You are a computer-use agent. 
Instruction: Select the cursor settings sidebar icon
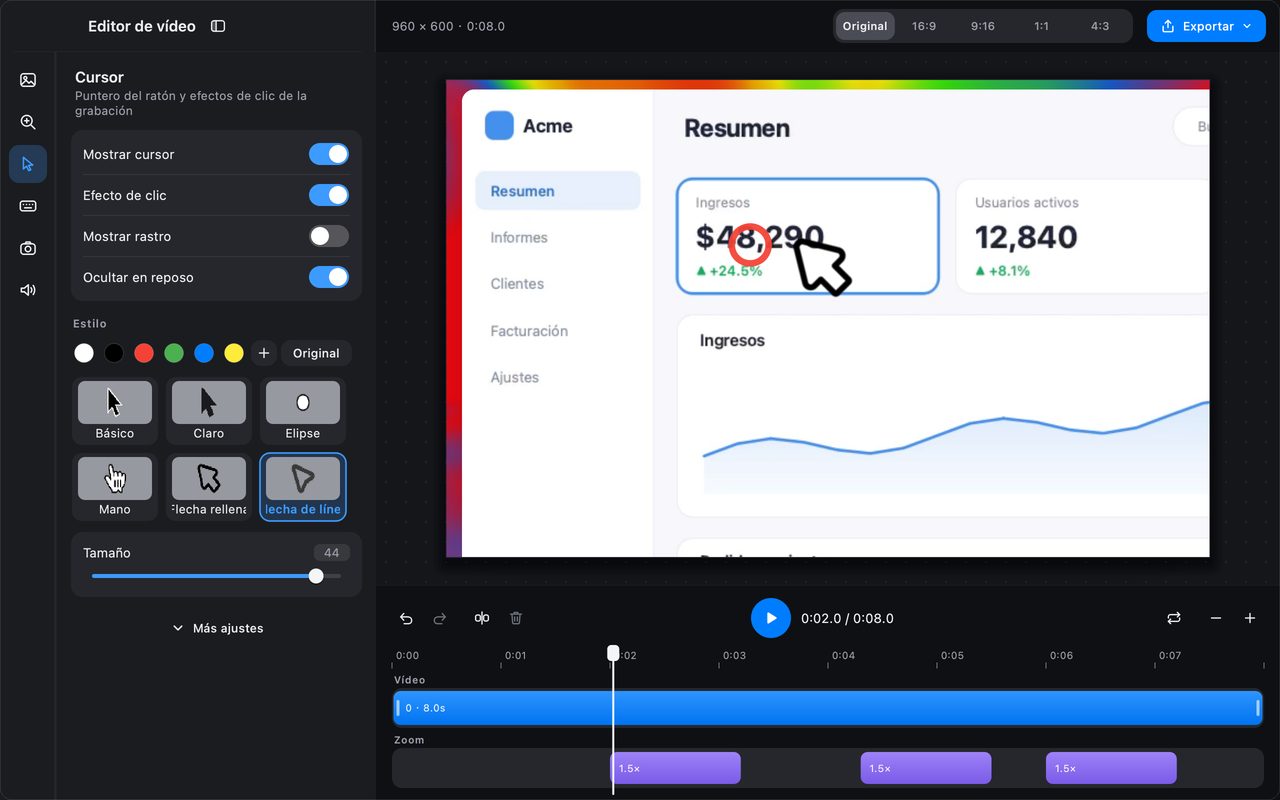28,164
